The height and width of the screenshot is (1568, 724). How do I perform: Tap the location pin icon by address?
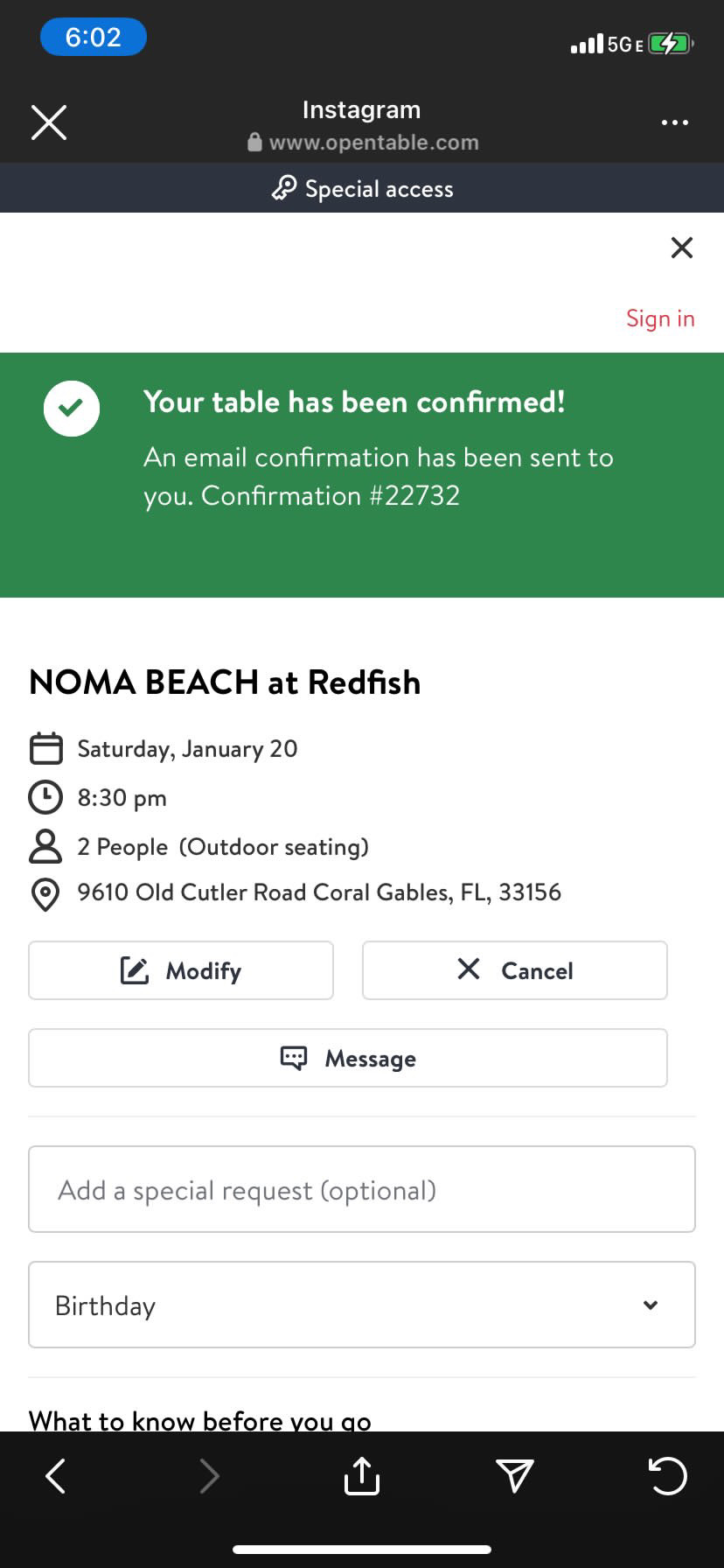point(45,894)
